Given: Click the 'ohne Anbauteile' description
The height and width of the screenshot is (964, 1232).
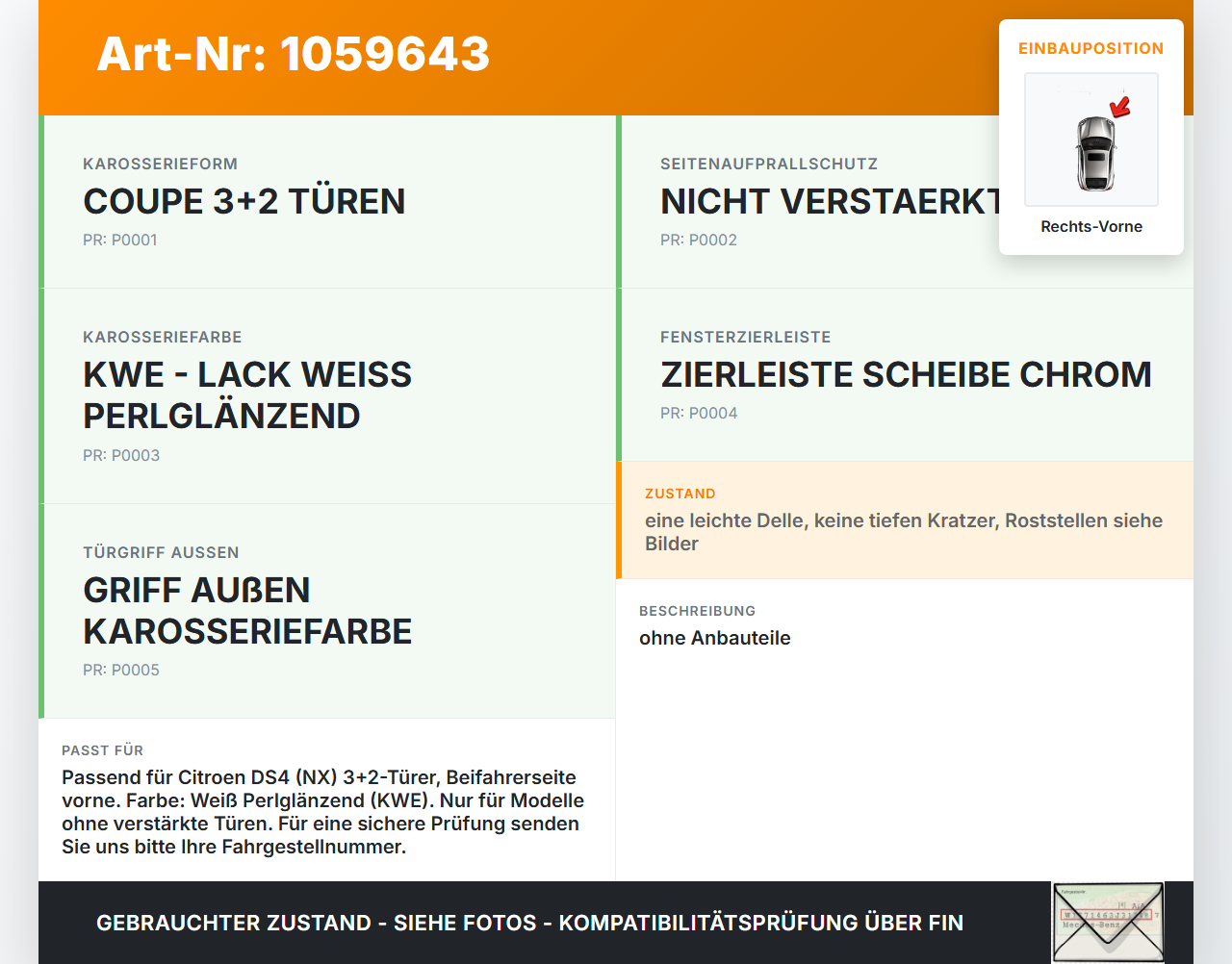Looking at the screenshot, I should [715, 638].
